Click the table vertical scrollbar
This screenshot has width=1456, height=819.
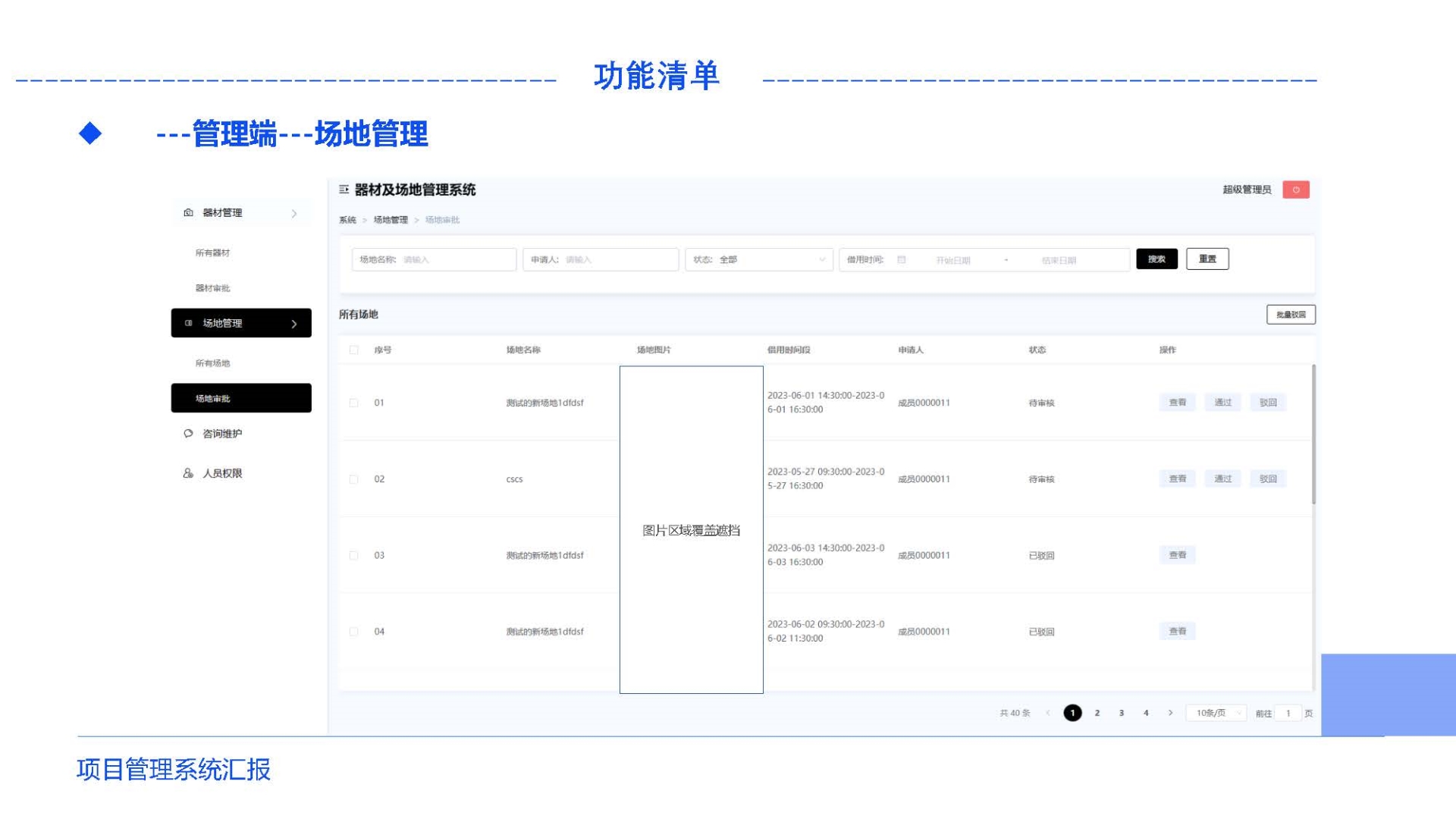[x=1313, y=435]
